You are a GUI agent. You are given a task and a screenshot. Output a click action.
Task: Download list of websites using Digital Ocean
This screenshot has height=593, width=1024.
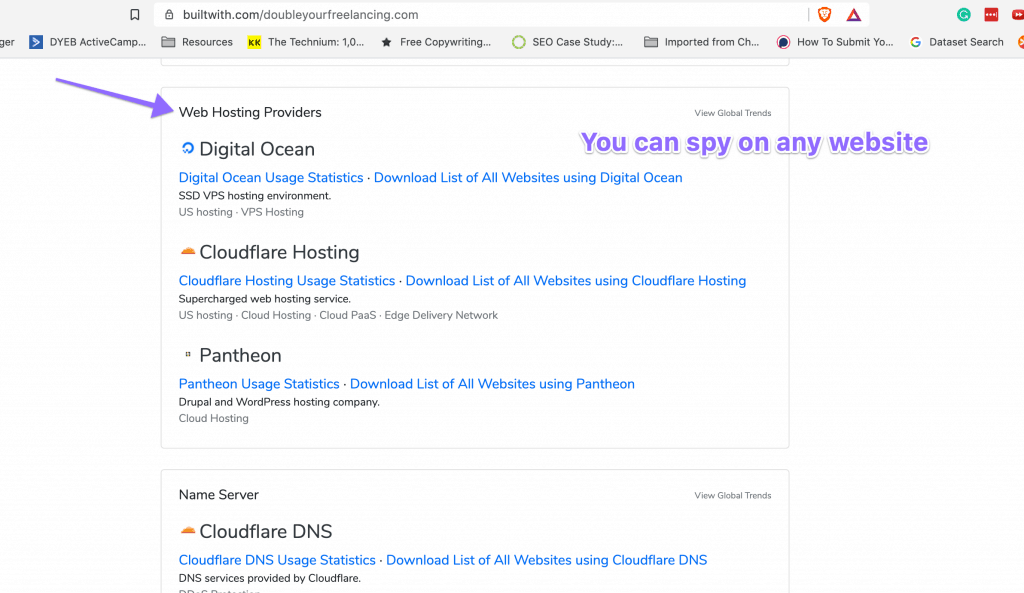point(528,178)
